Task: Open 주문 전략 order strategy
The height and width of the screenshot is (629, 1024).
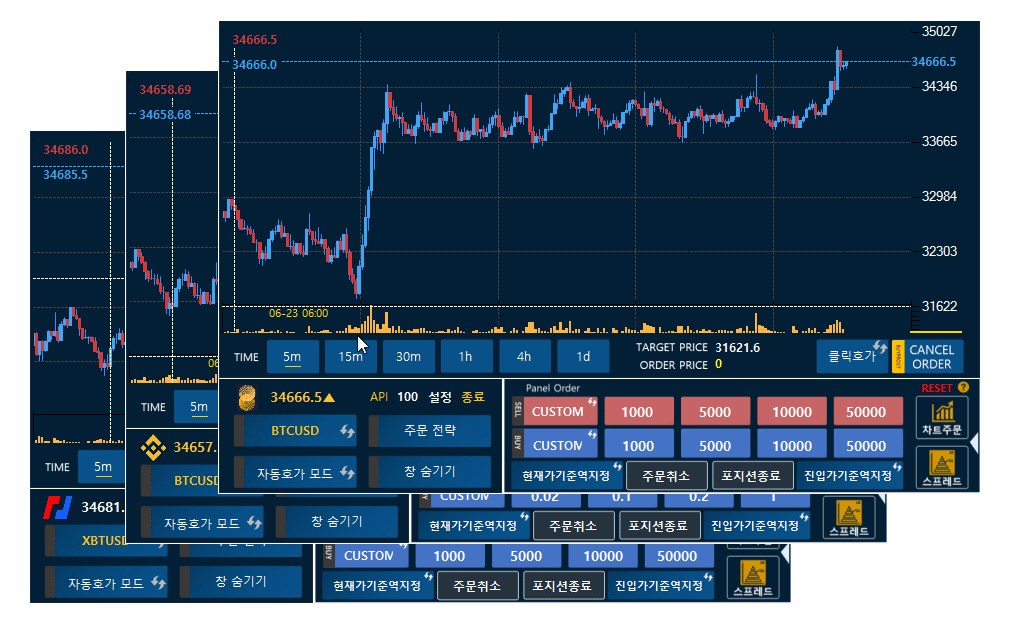Action: coord(430,430)
